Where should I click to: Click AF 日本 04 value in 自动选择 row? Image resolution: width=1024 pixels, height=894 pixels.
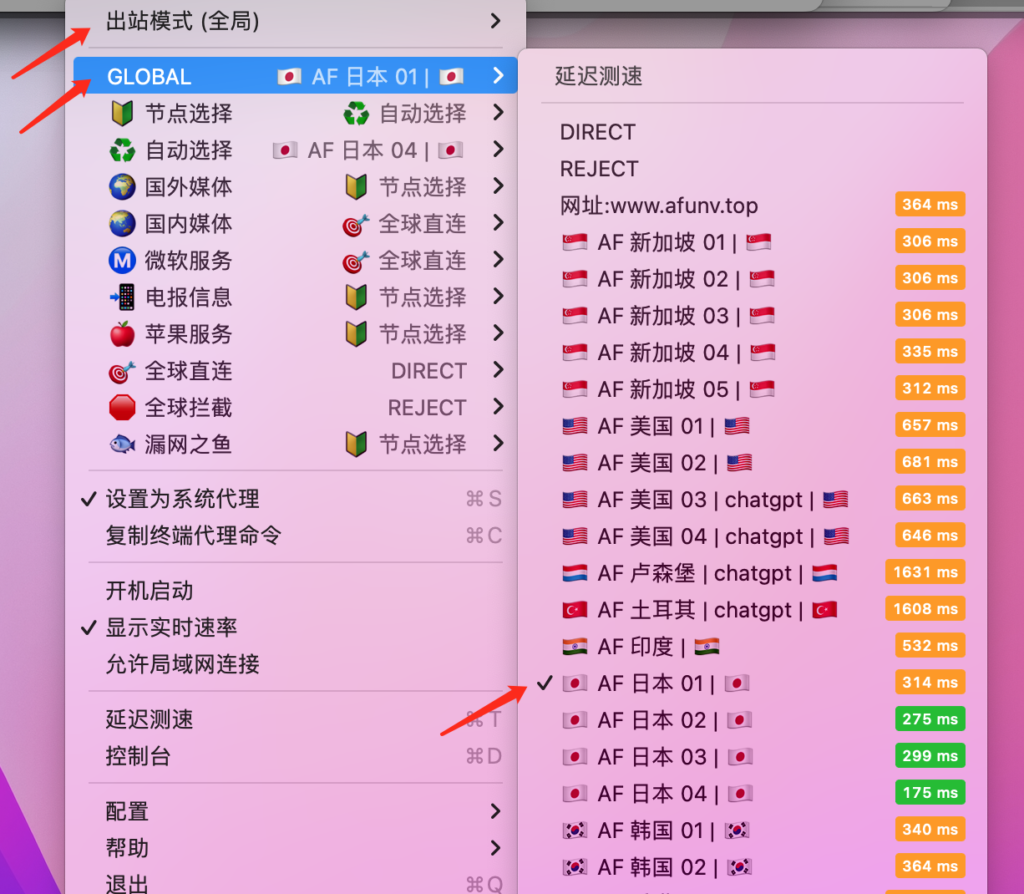coord(368,150)
